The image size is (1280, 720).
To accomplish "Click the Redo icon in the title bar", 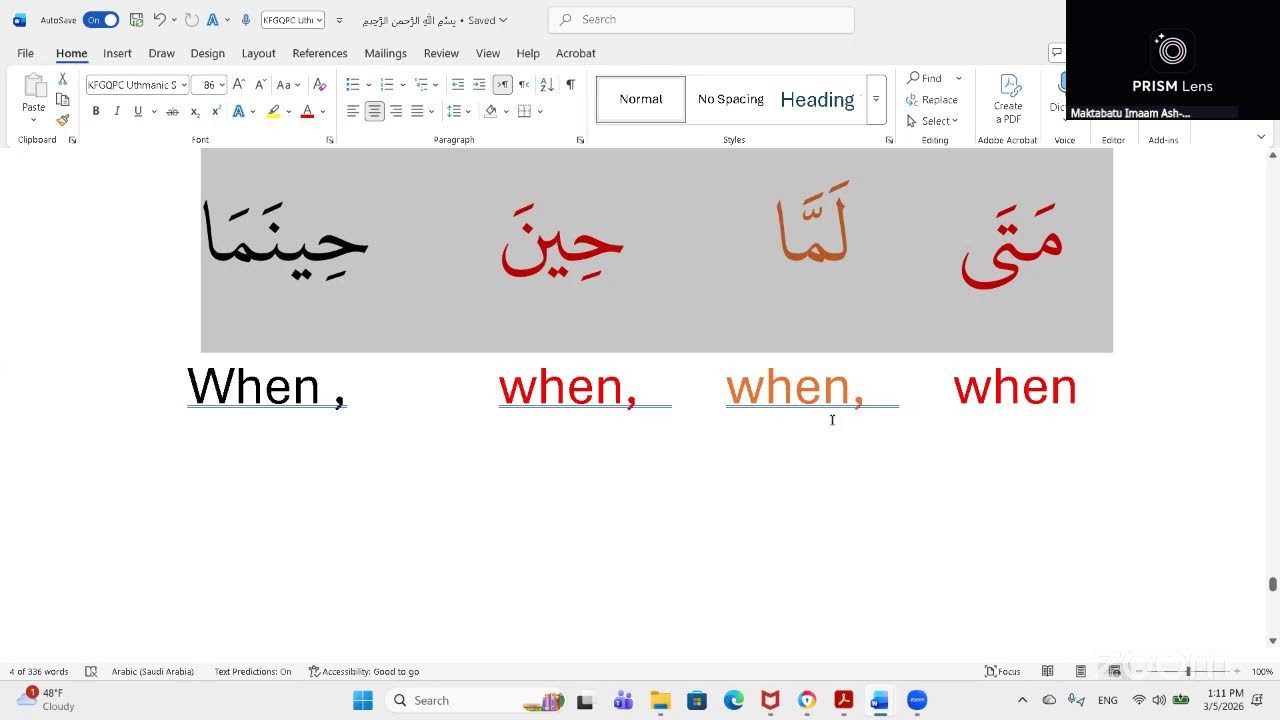I will [x=191, y=20].
